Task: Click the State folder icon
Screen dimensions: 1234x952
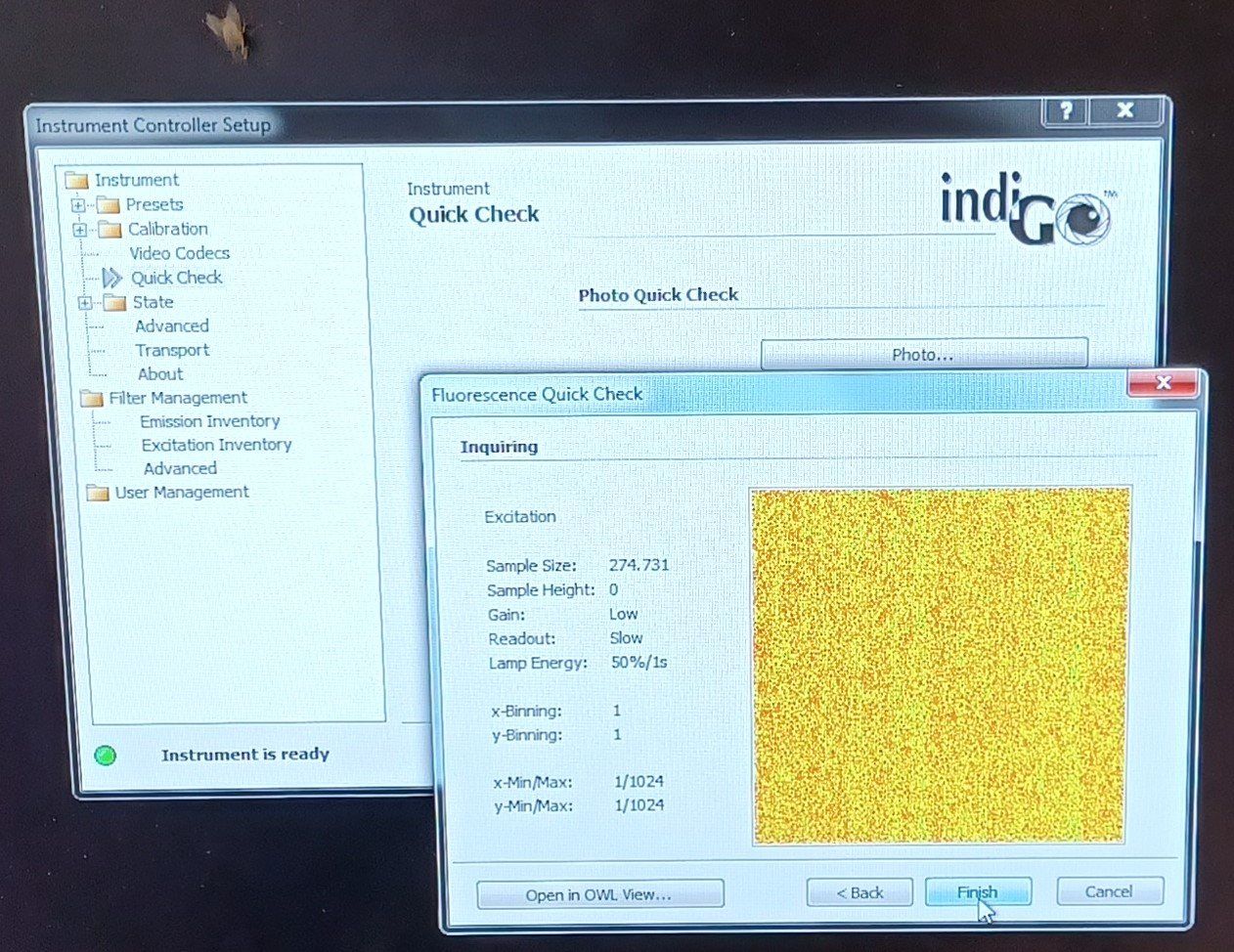Action: click(114, 303)
